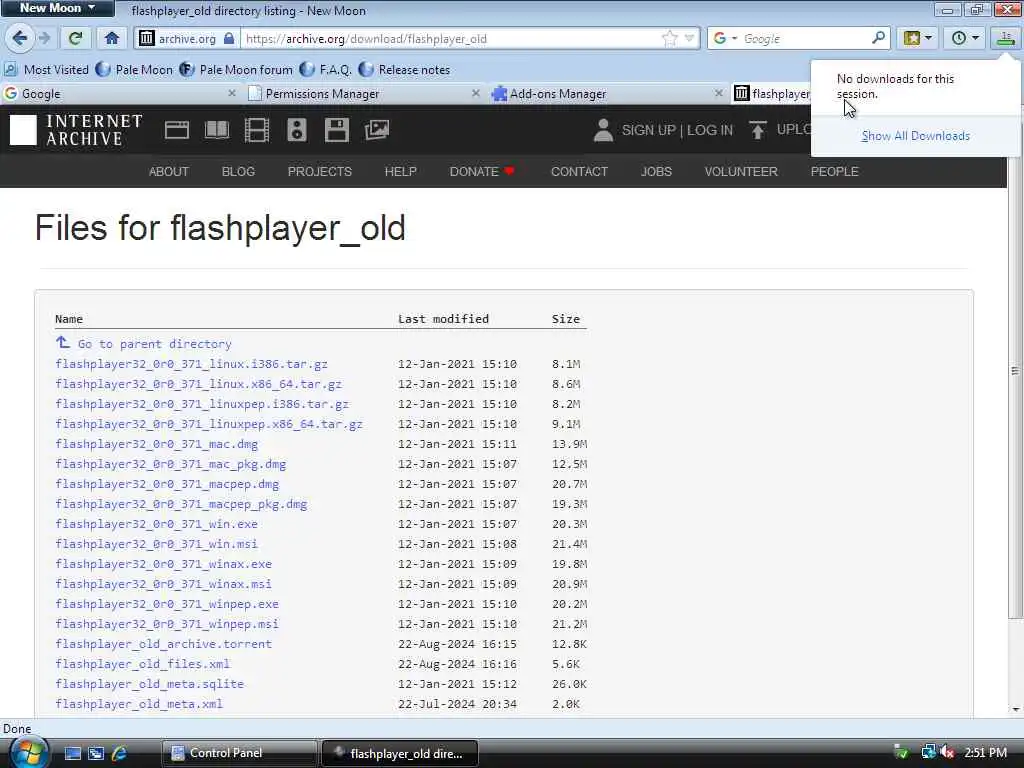
Task: Click the SIGN UP link
Action: (648, 130)
